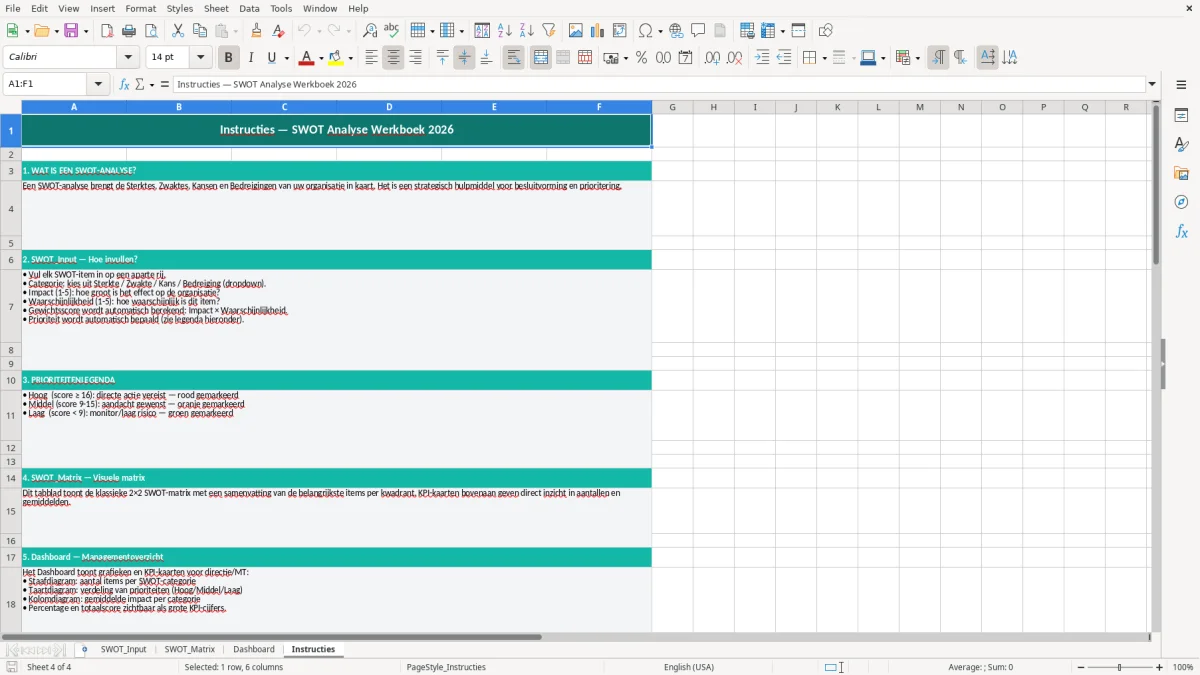Adjust the zoom slider in status bar
This screenshot has height=675, width=1200.
click(1119, 667)
